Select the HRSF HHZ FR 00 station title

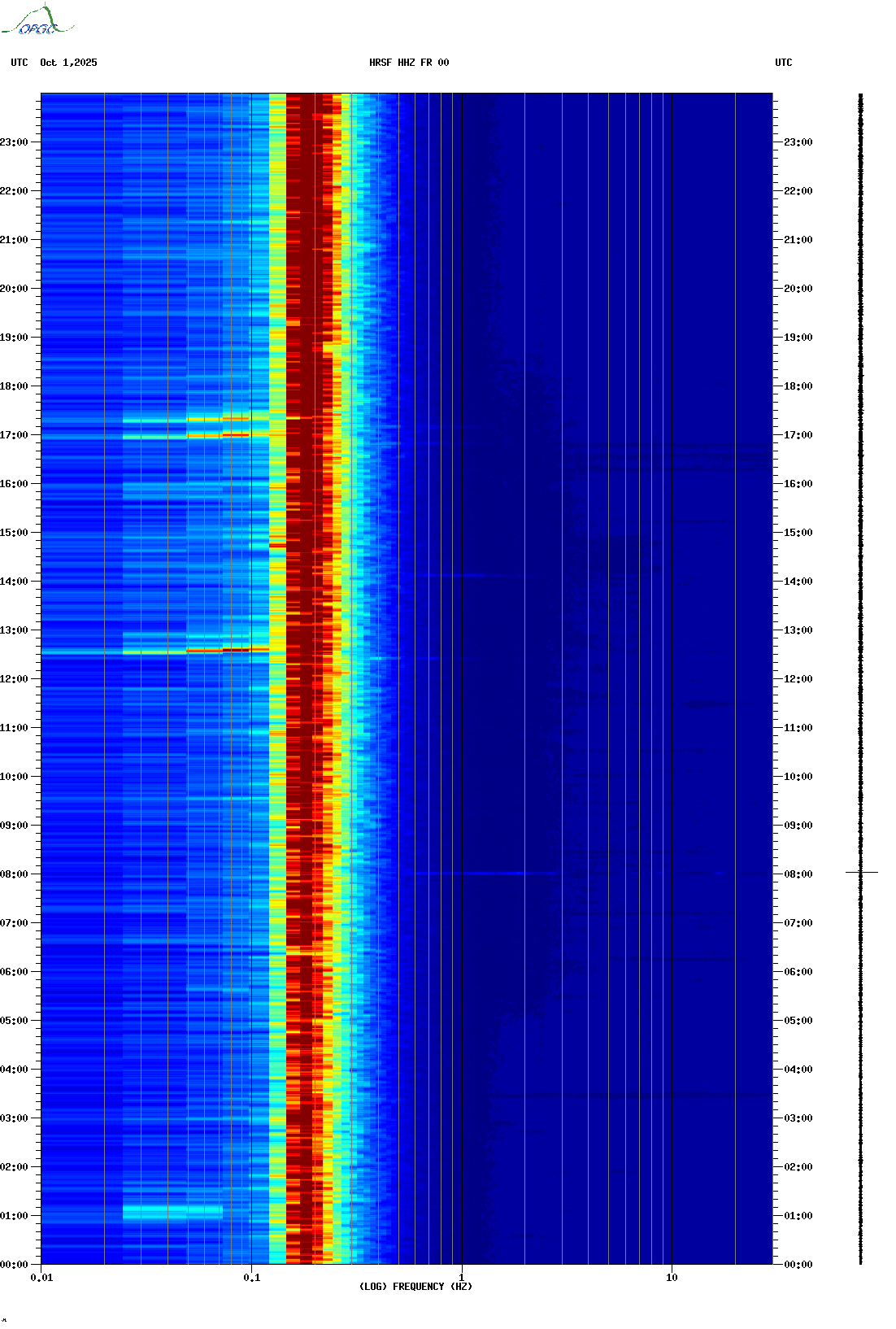click(x=409, y=63)
